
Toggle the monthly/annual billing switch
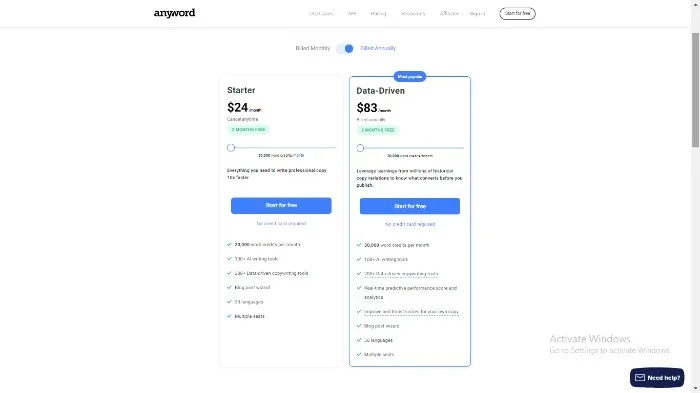[x=345, y=48]
